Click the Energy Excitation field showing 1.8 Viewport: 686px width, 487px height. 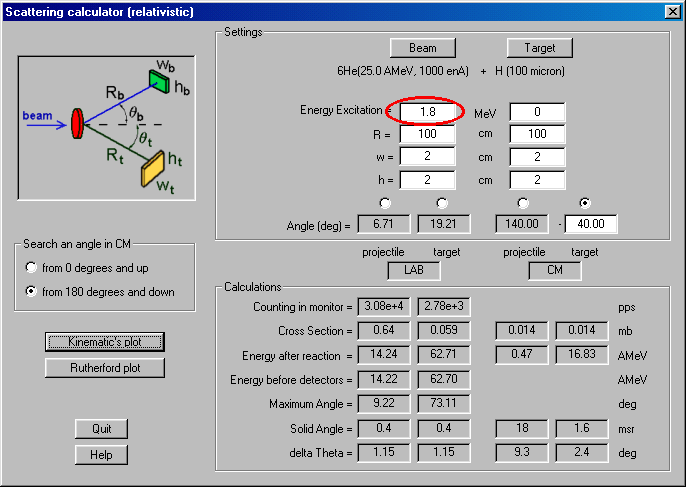(x=428, y=112)
